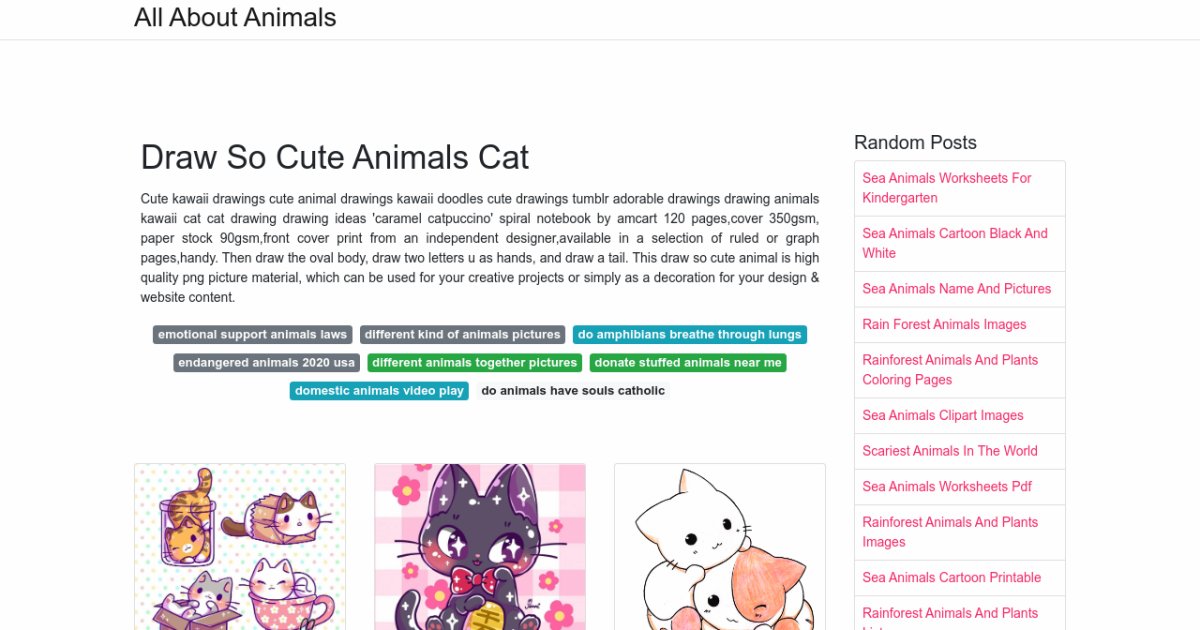This screenshot has width=1200, height=630.
Task: Open the cats in jars and boxes thumbnail
Action: 240,546
